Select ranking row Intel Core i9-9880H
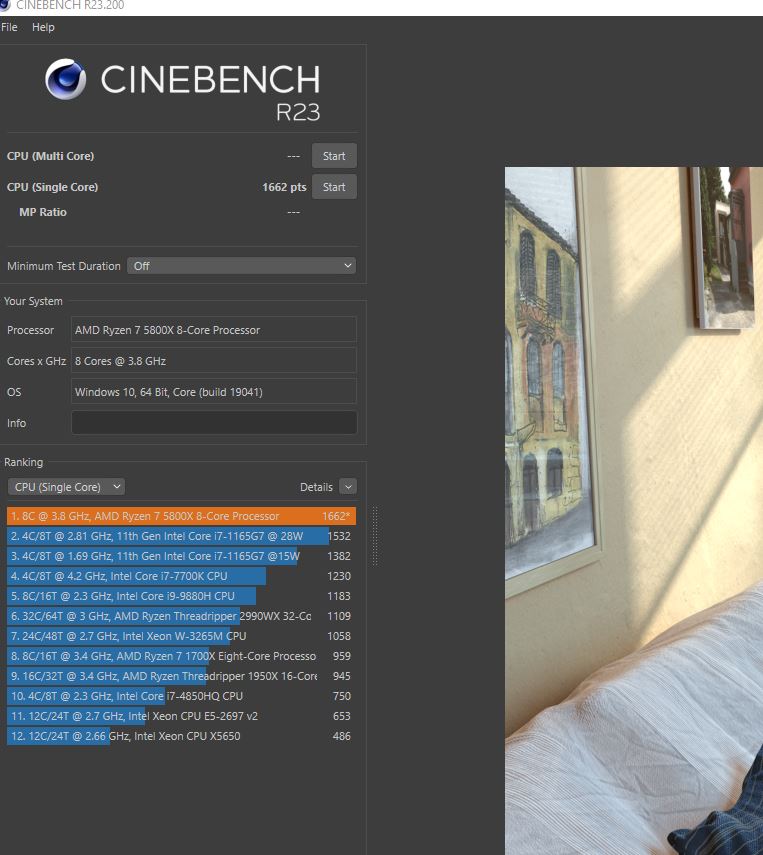 coord(181,596)
